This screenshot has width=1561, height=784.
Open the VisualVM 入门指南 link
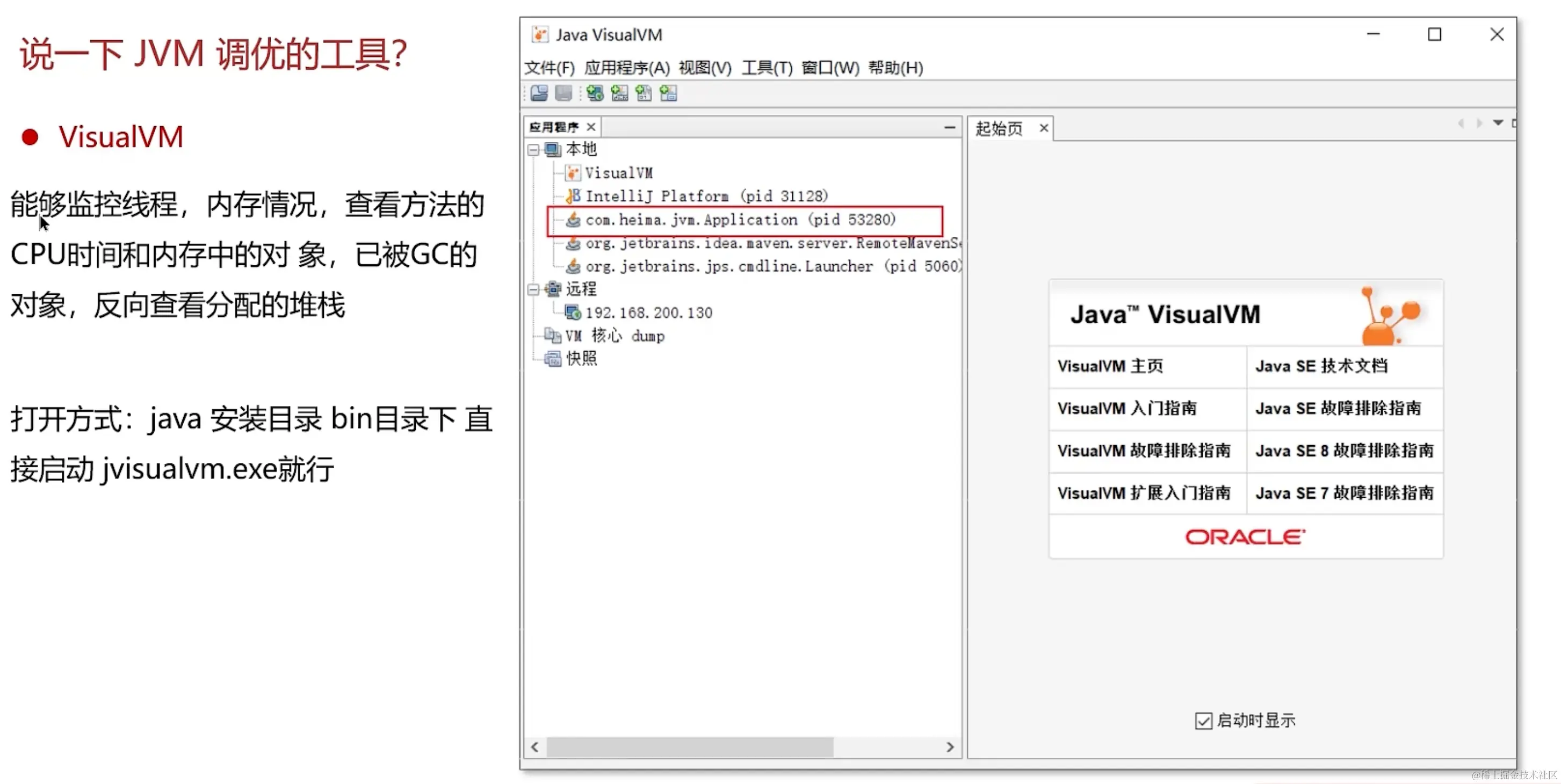tap(1126, 408)
